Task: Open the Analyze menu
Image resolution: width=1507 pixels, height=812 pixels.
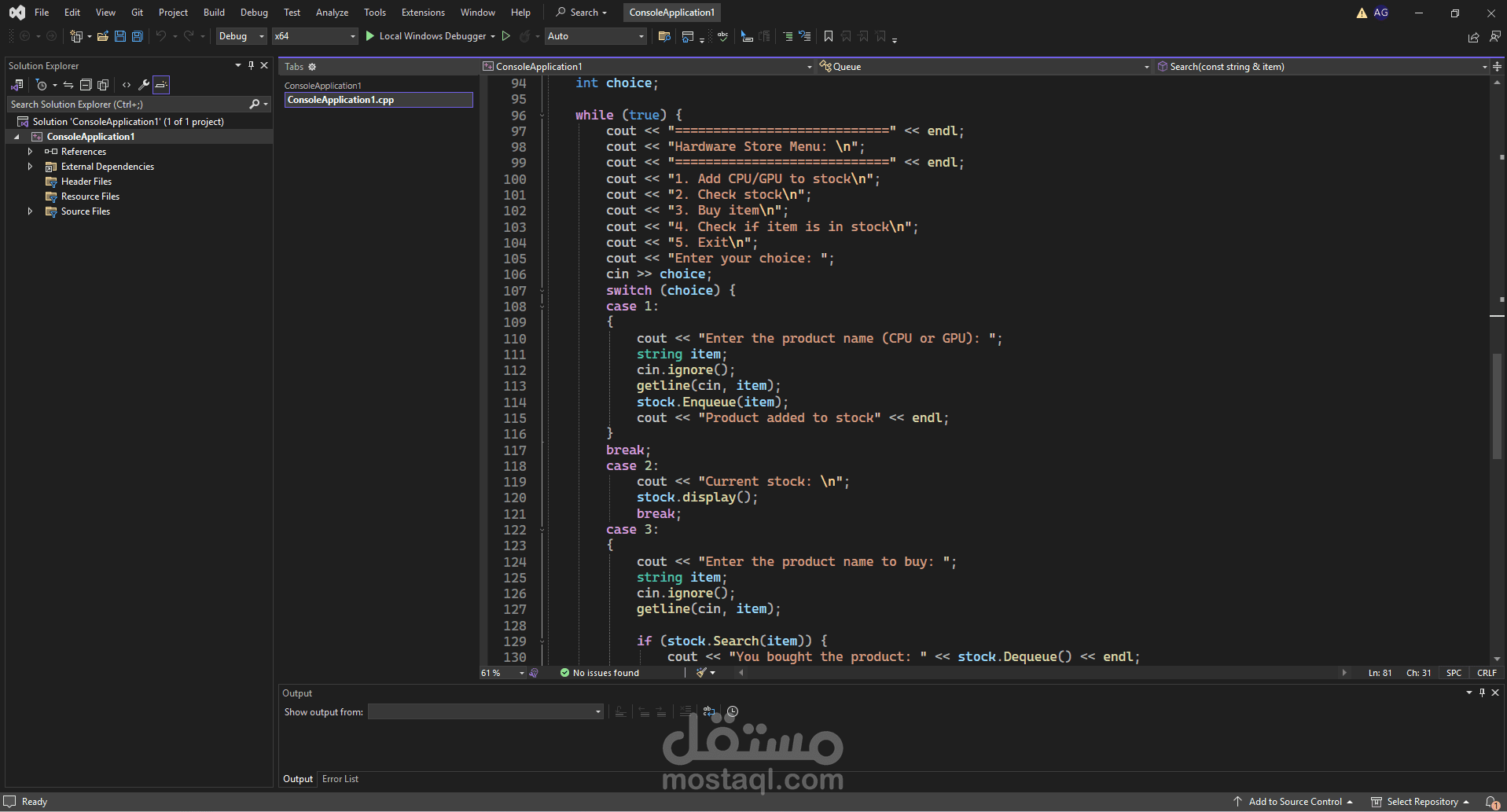Action: click(332, 13)
